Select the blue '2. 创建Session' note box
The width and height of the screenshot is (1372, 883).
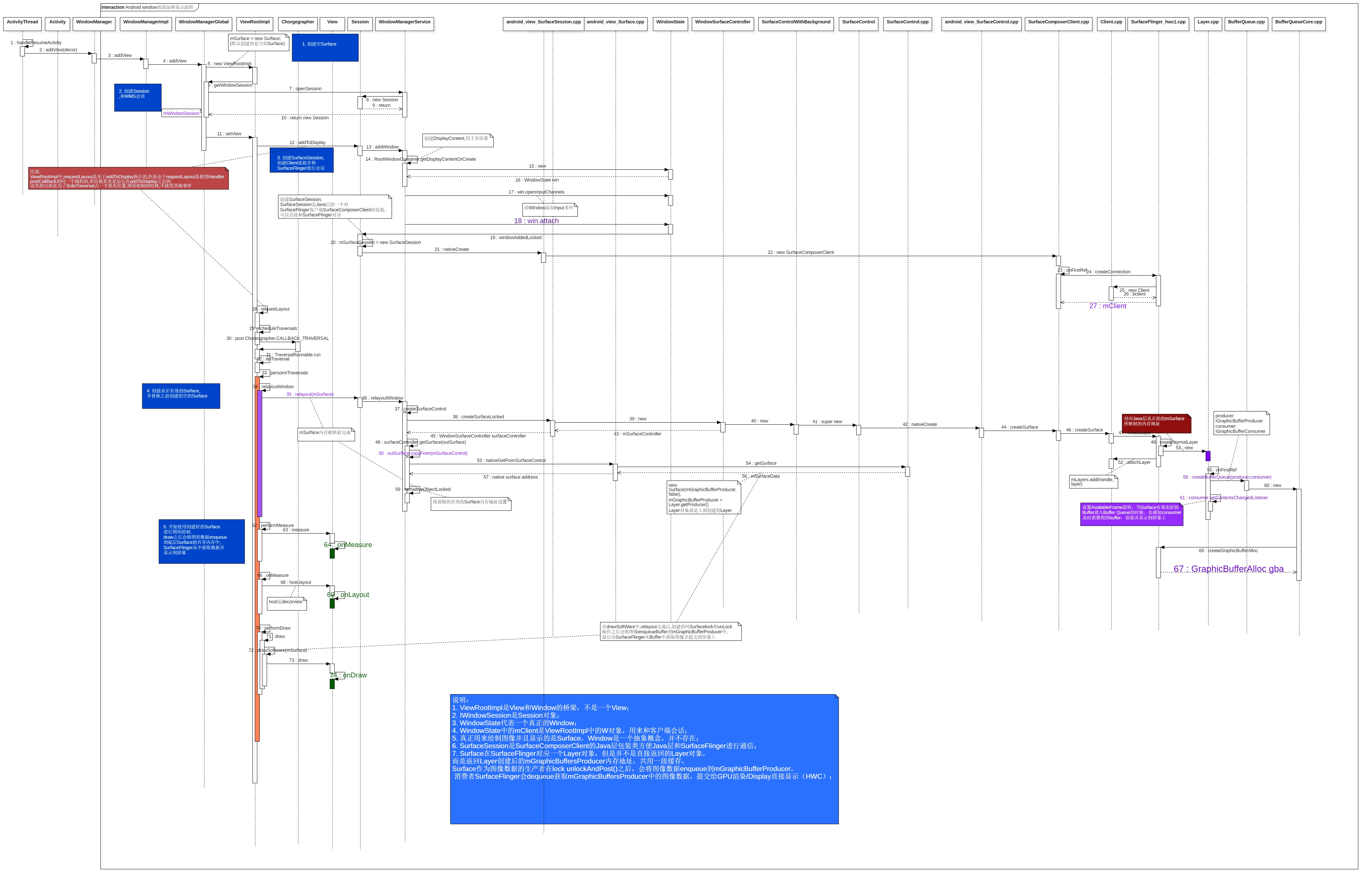(x=138, y=98)
